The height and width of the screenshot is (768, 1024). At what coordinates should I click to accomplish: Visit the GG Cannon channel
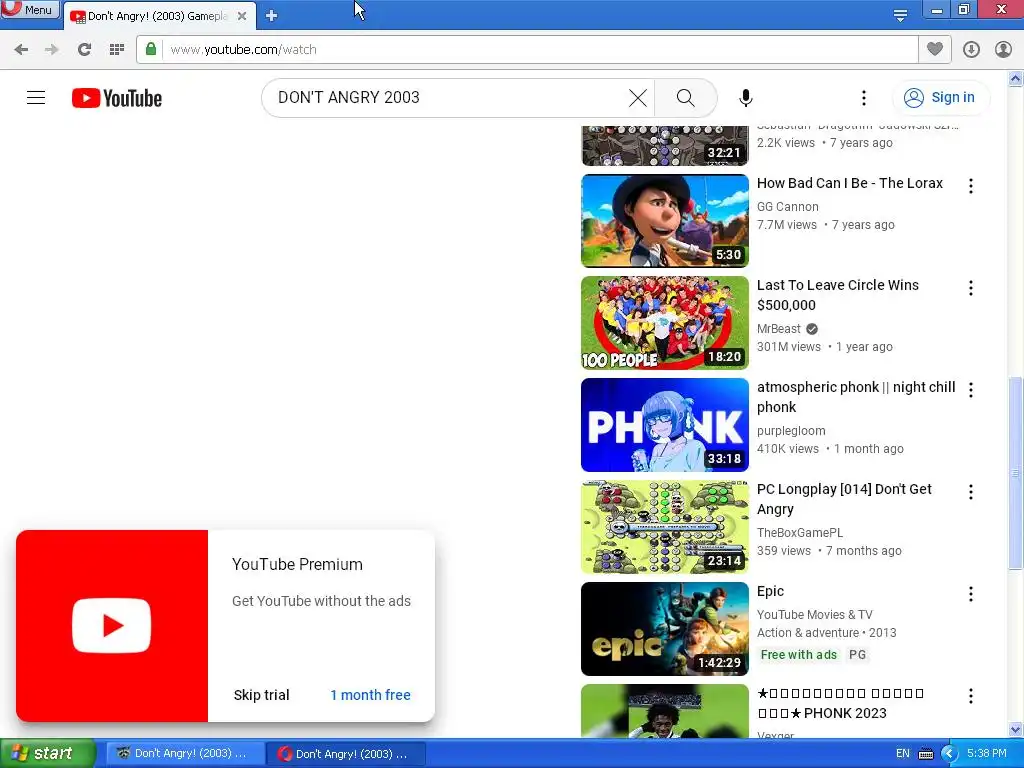(x=788, y=207)
